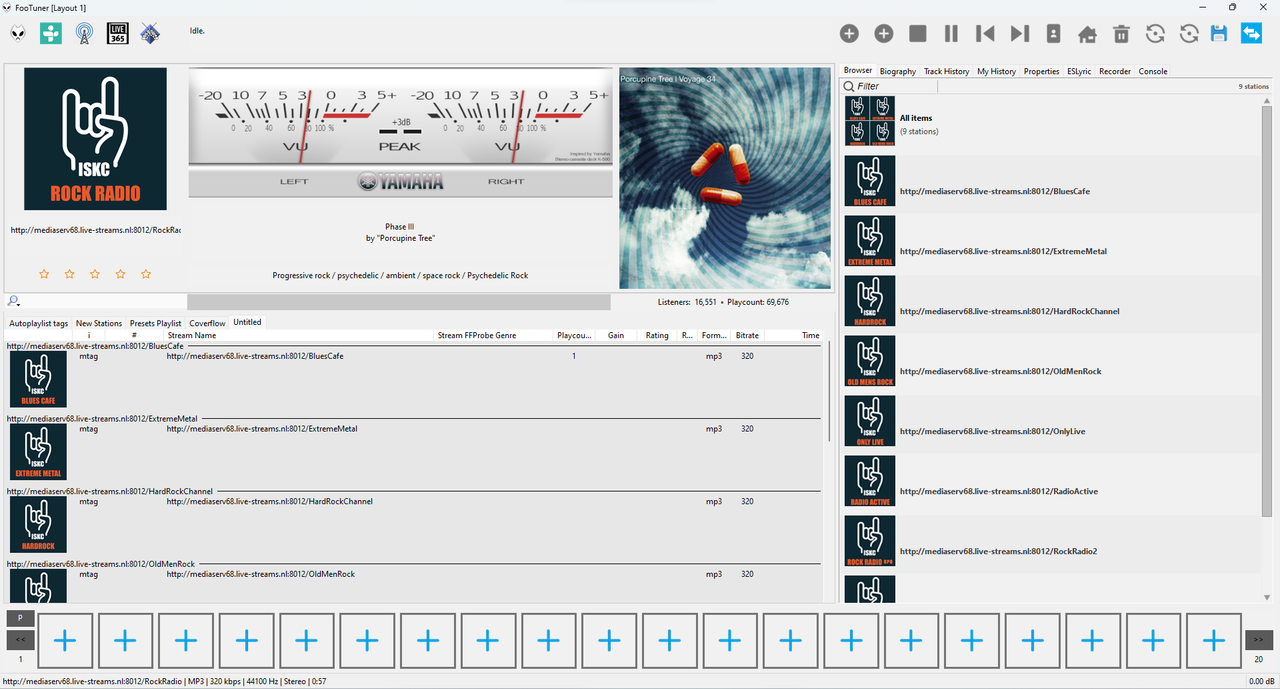Click the refresh icon next to the trash
Screen dimensions: 1280x689
[1155, 34]
